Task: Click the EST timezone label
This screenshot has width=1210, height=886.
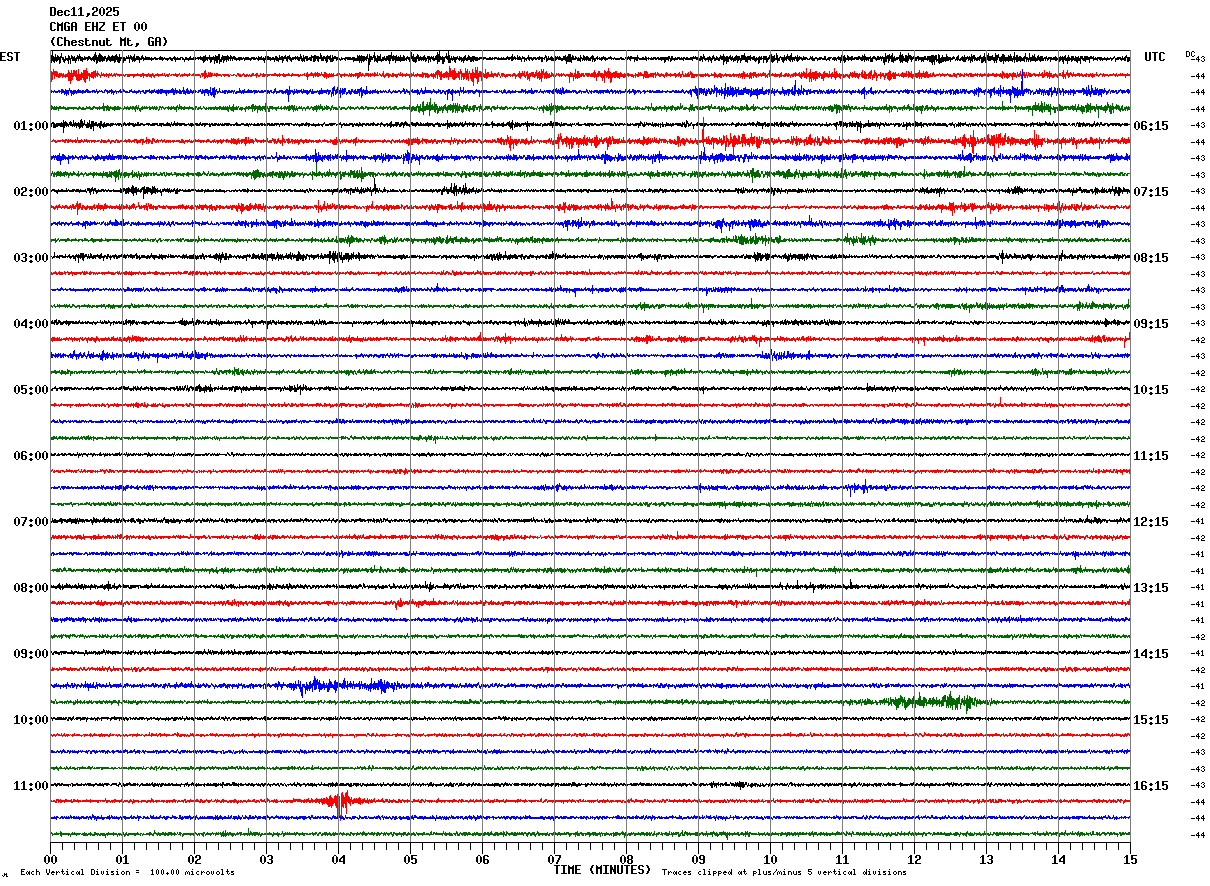Action: coord(10,57)
